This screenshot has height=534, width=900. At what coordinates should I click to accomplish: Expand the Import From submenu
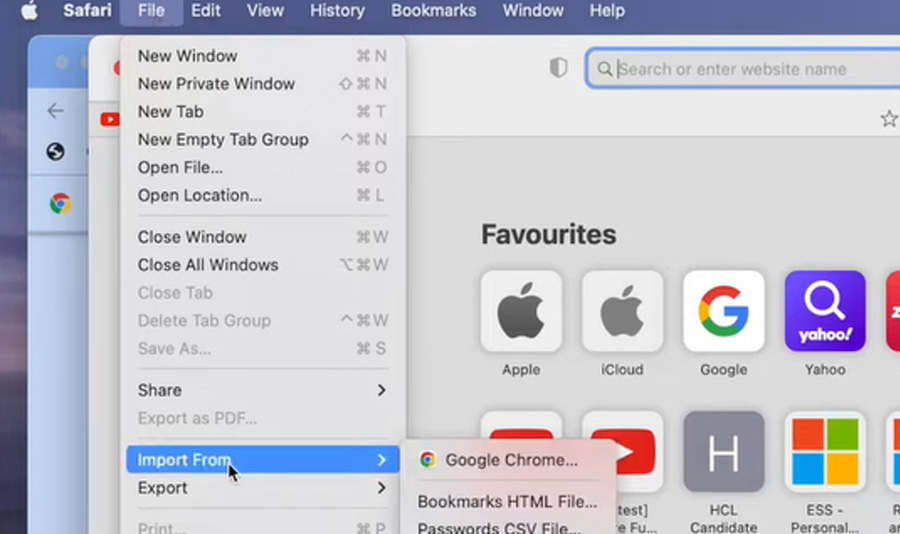point(262,460)
